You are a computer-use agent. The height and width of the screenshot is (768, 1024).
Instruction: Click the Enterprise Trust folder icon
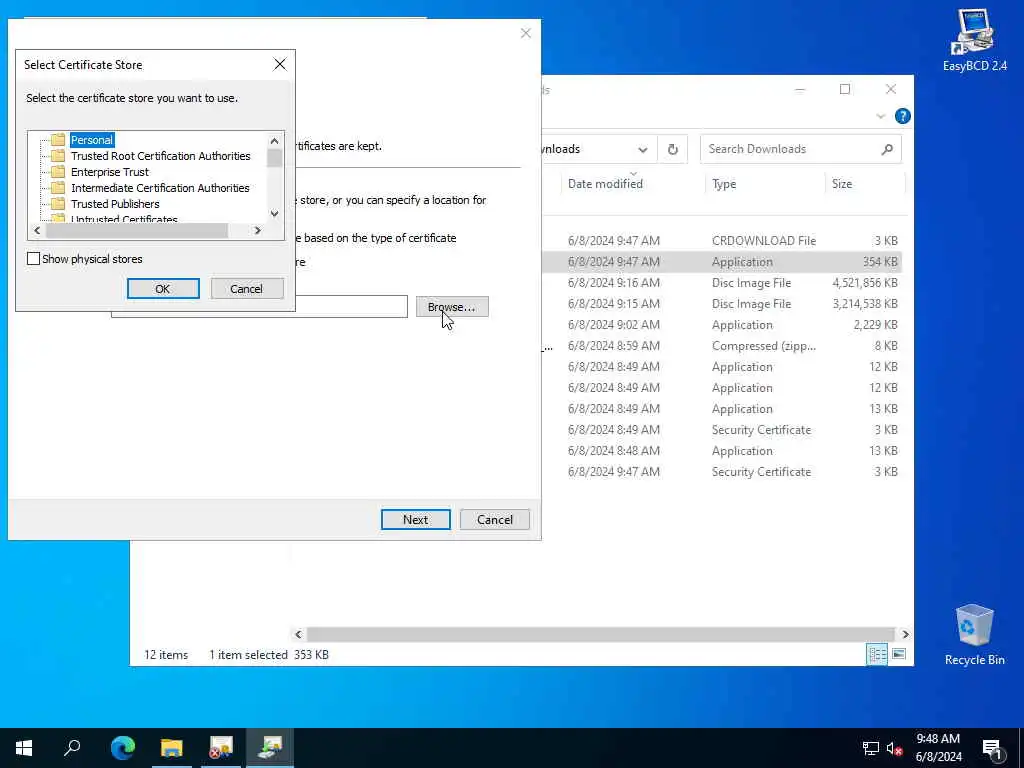[x=58, y=172]
